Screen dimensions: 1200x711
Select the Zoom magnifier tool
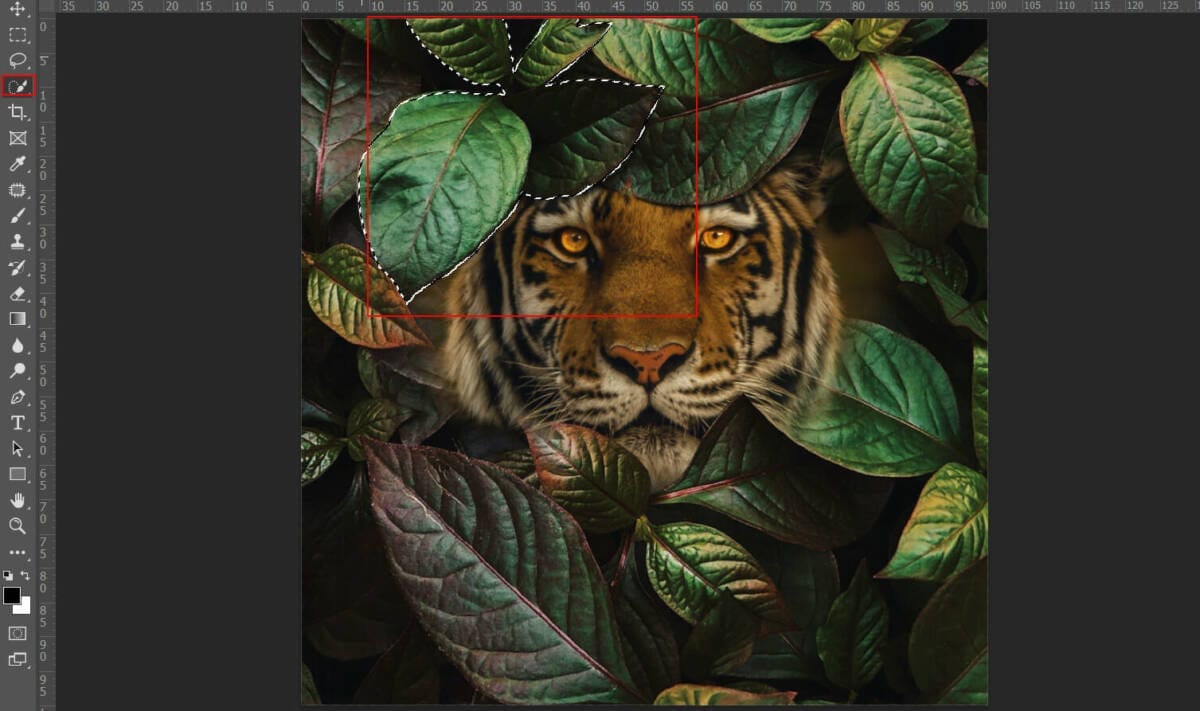click(17, 526)
